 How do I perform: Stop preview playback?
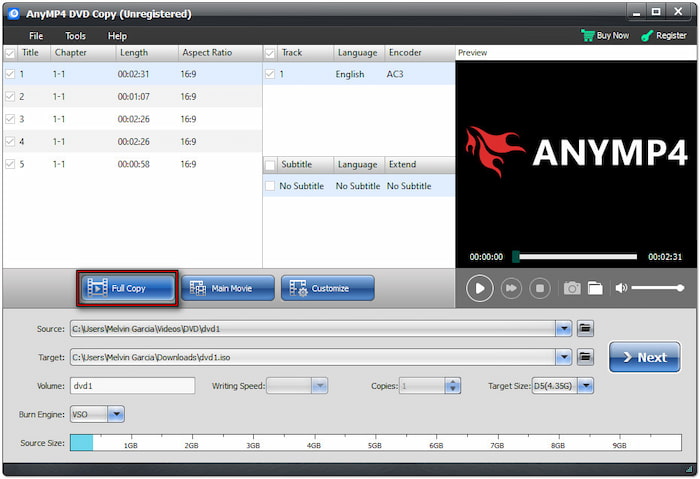pos(539,288)
